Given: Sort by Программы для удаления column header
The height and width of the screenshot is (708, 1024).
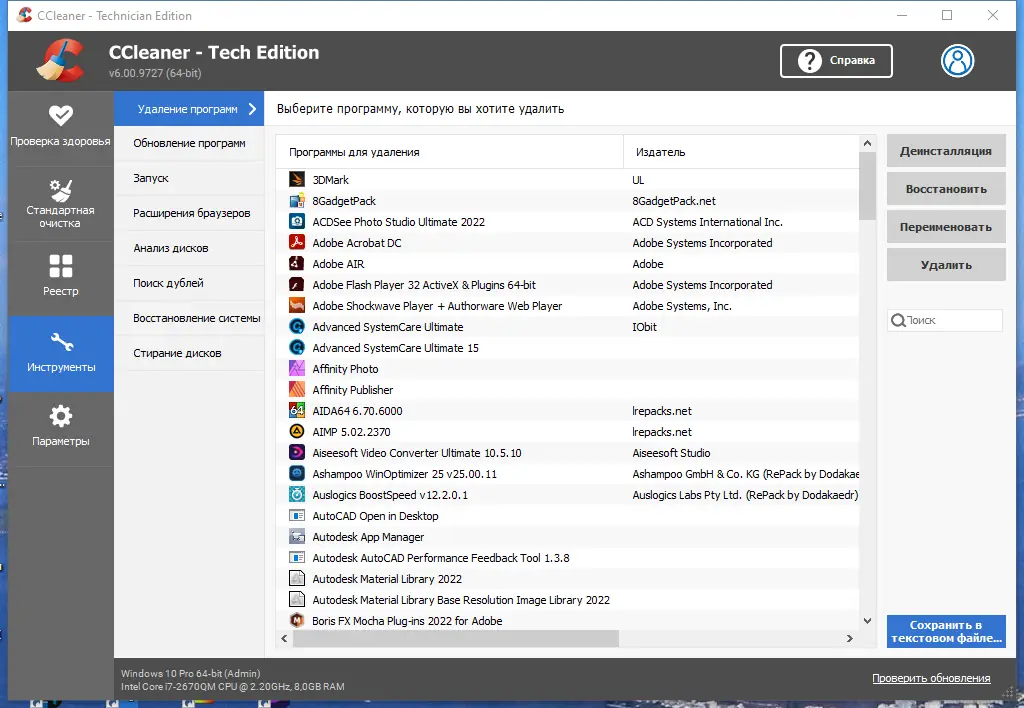Looking at the screenshot, I should click(449, 152).
